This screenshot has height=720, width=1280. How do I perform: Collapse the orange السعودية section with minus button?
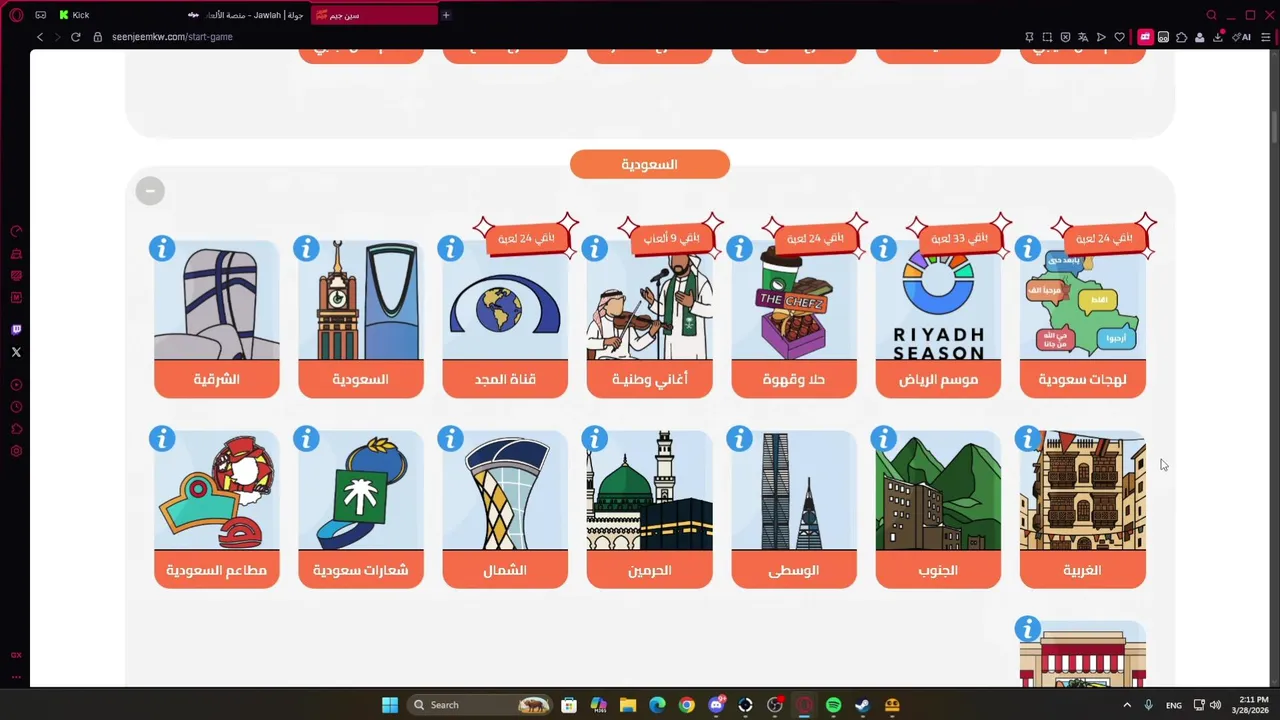[150, 191]
